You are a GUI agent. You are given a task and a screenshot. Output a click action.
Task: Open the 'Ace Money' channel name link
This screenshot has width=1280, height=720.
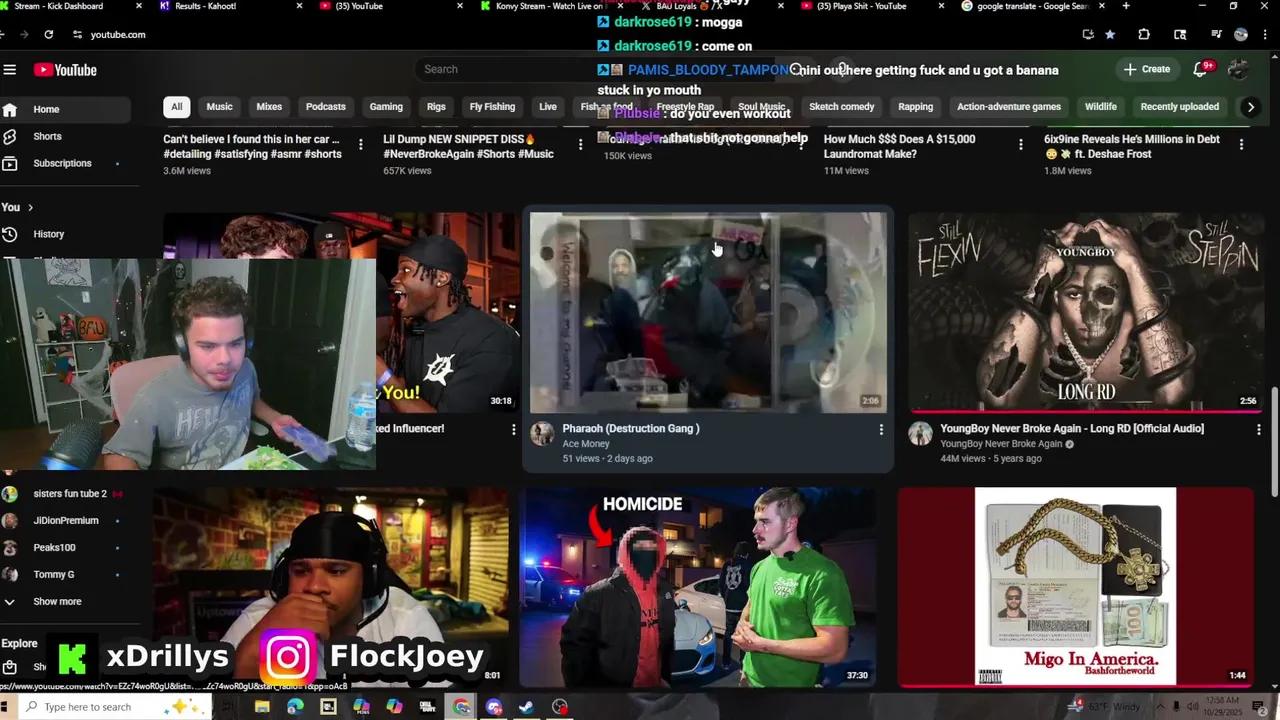pyautogui.click(x=586, y=444)
